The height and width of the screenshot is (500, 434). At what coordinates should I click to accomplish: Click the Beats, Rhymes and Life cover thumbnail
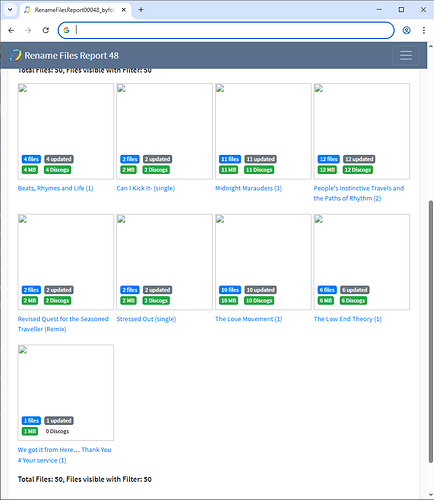[x=66, y=131]
